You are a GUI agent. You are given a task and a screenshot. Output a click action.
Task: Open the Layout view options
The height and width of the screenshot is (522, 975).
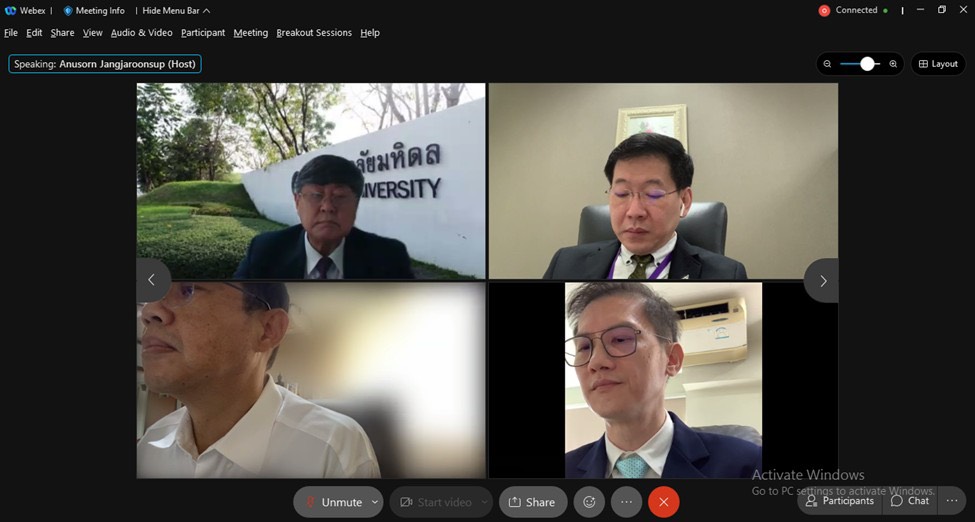937,64
